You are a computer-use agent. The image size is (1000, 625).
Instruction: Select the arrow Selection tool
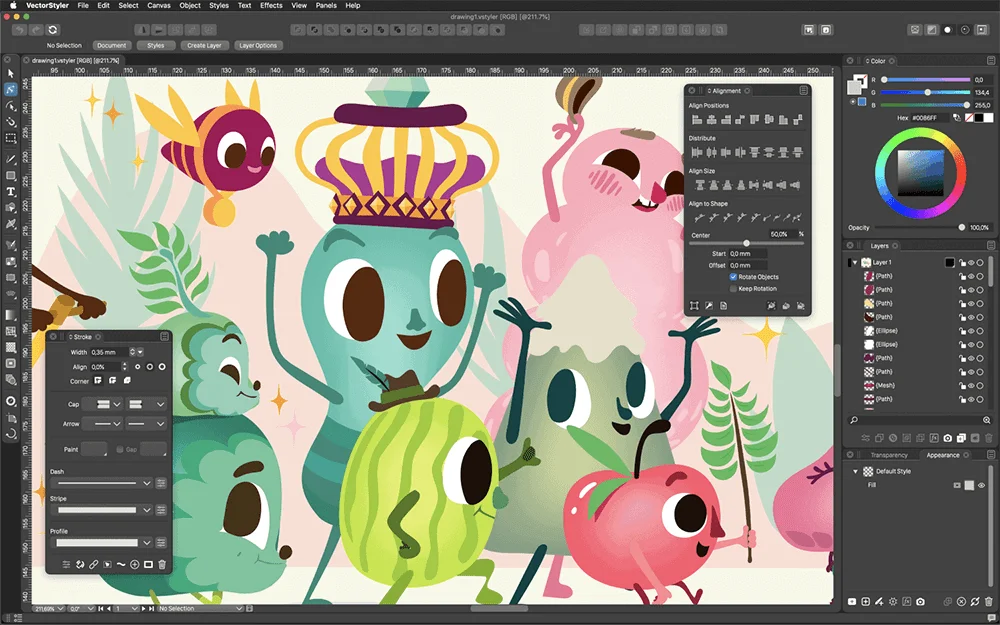click(11, 74)
